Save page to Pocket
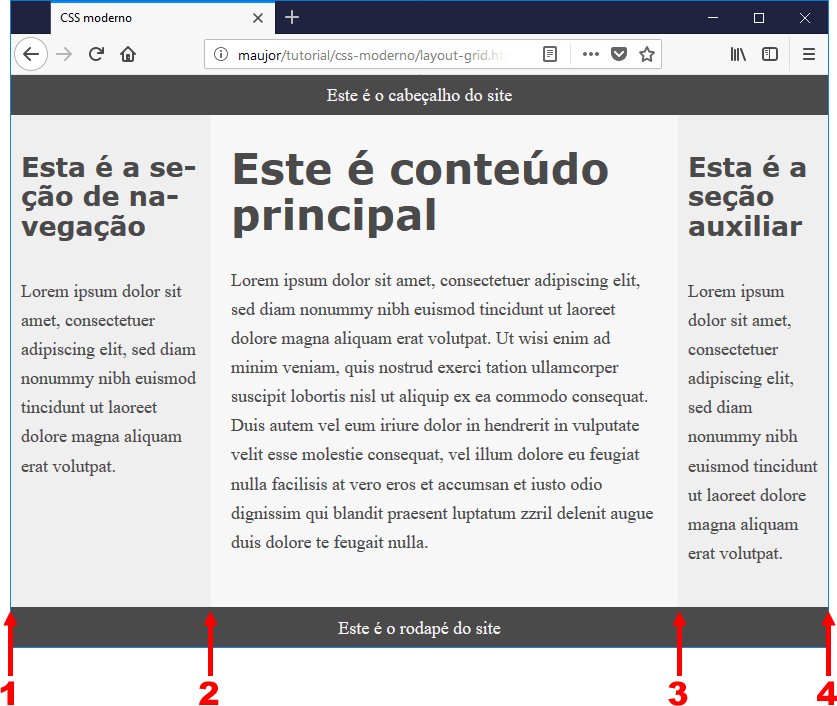 click(619, 54)
